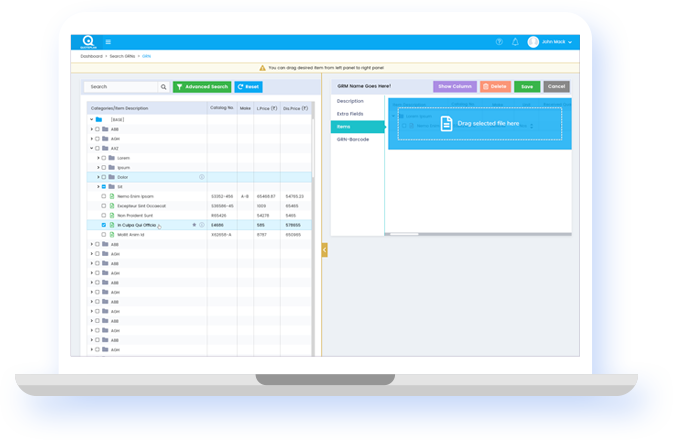Click the file icon of Nemo Enim Ipsam

coord(112,196)
